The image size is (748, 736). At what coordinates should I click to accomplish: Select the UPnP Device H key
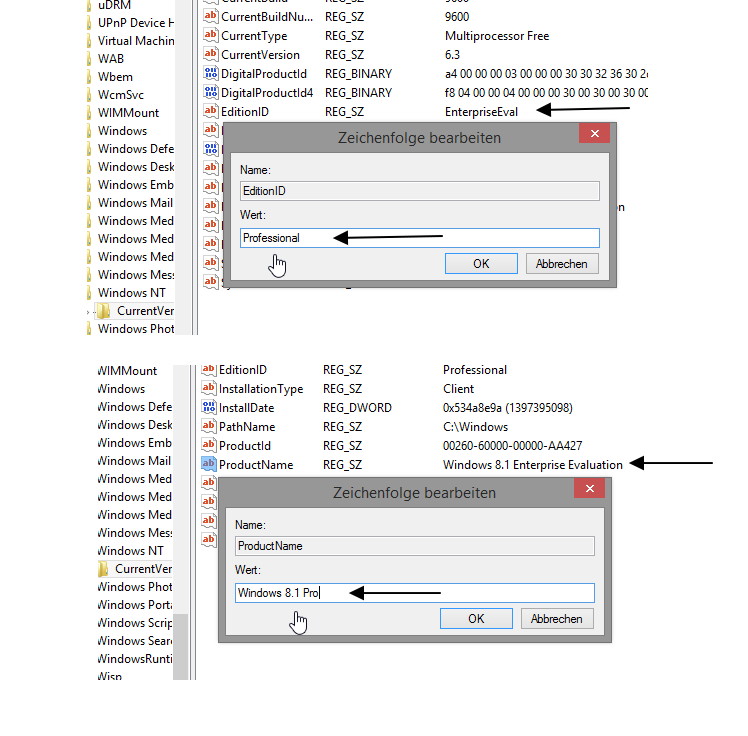136,23
